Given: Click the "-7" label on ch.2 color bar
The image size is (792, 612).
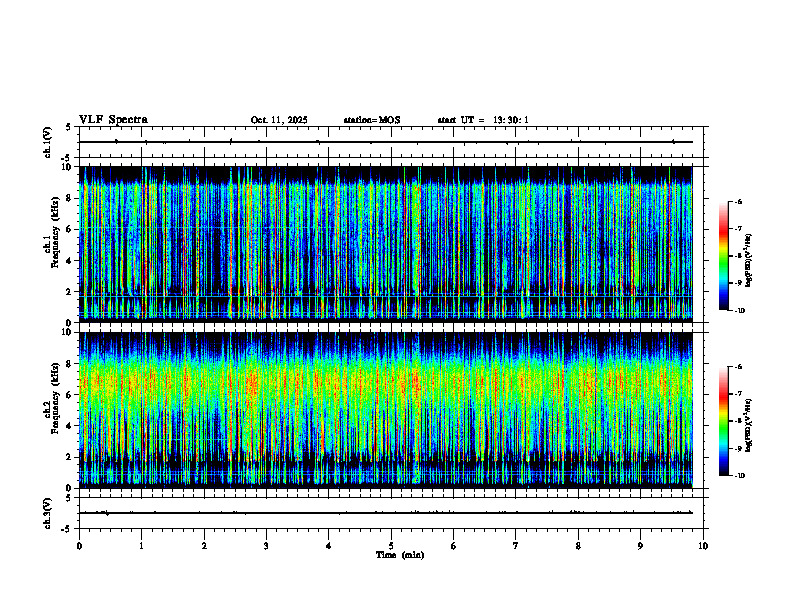Looking at the screenshot, I should pos(738,394).
